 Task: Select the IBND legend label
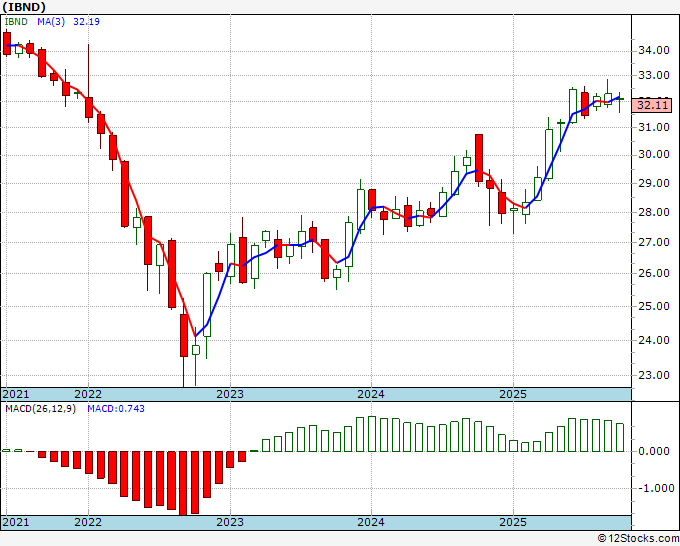pyautogui.click(x=16, y=22)
